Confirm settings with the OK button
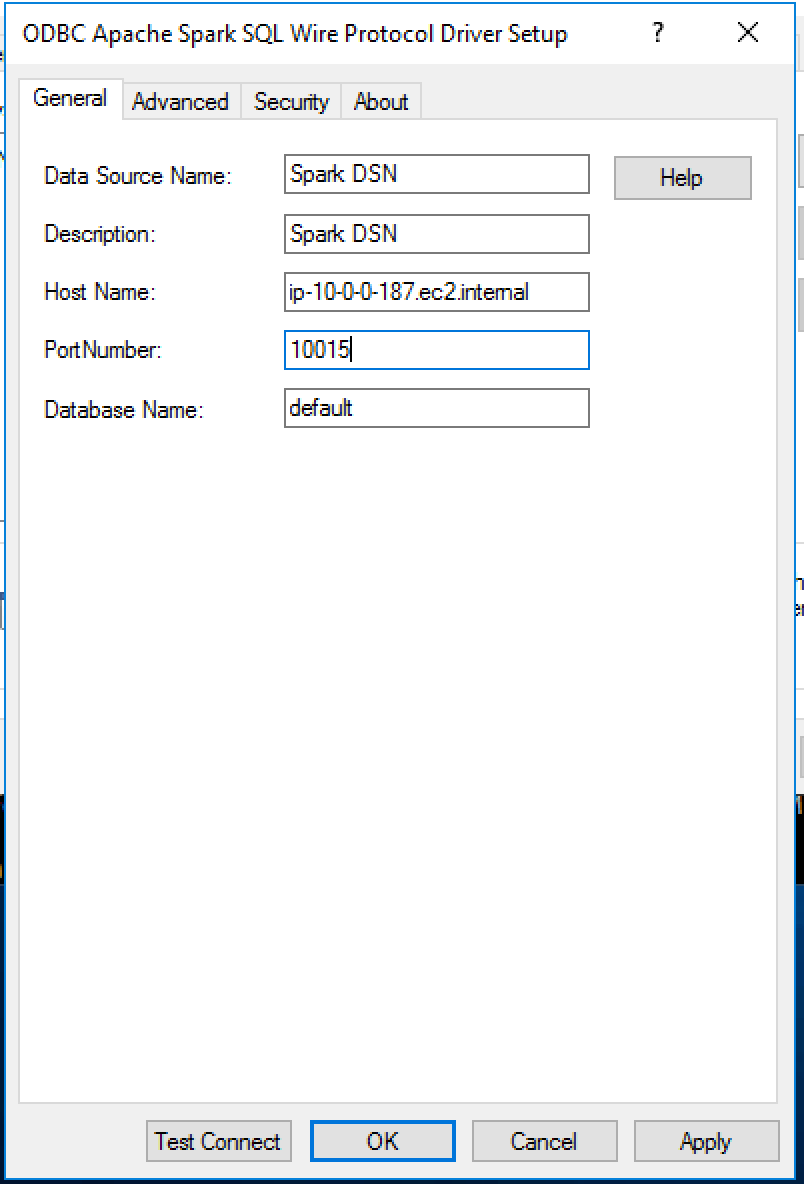The height and width of the screenshot is (1184, 804). click(383, 1141)
